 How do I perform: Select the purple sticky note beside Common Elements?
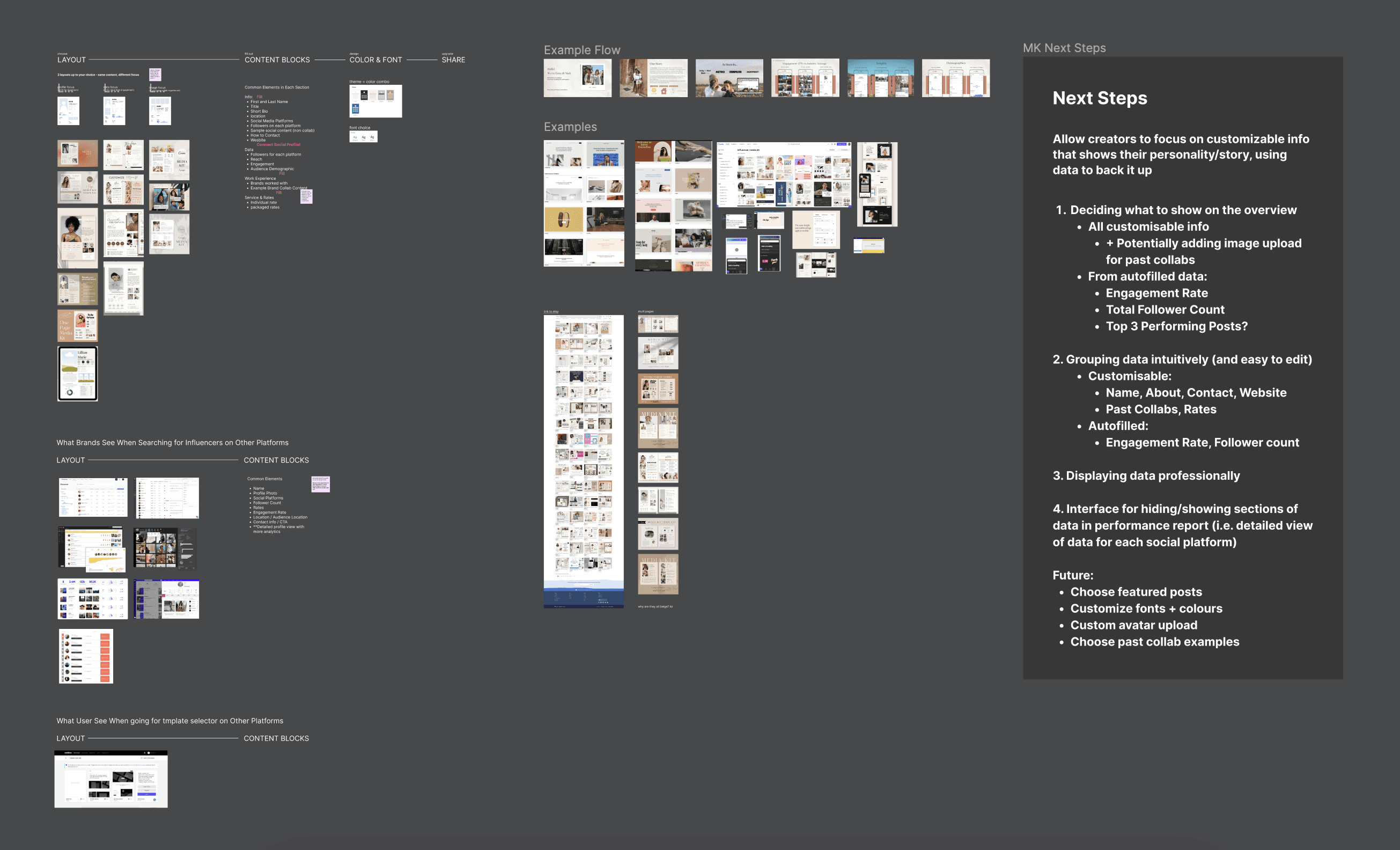320,484
